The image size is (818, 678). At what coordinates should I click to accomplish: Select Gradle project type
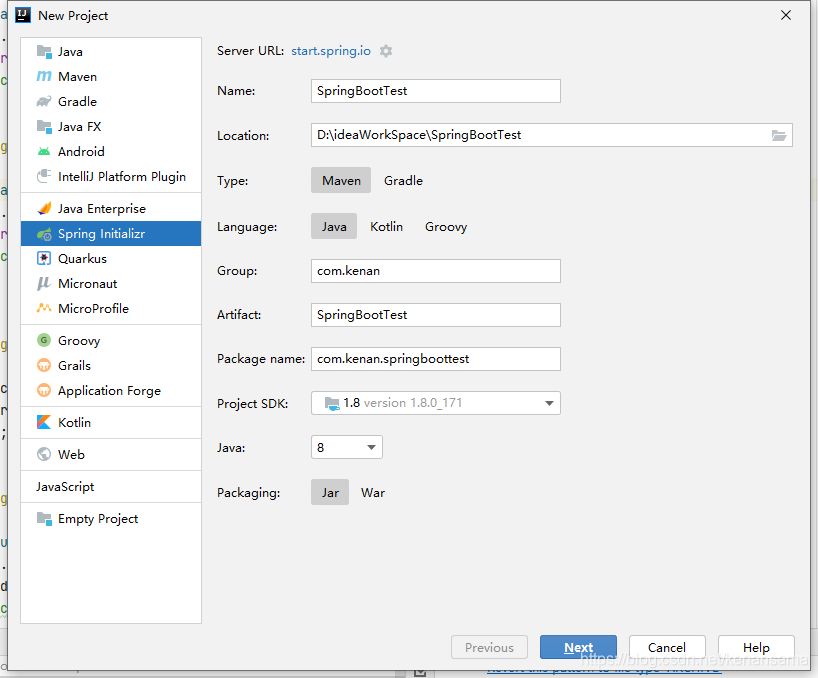tap(403, 180)
